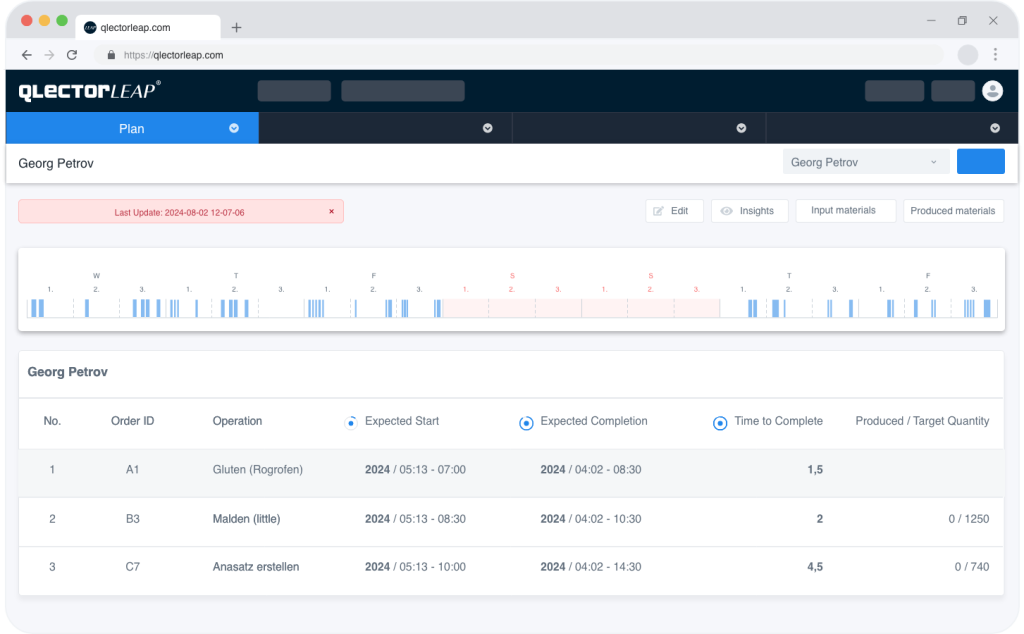Click the qlectorleap.com tab favicon
Screen dimensions: 1024x634
tap(90, 27)
